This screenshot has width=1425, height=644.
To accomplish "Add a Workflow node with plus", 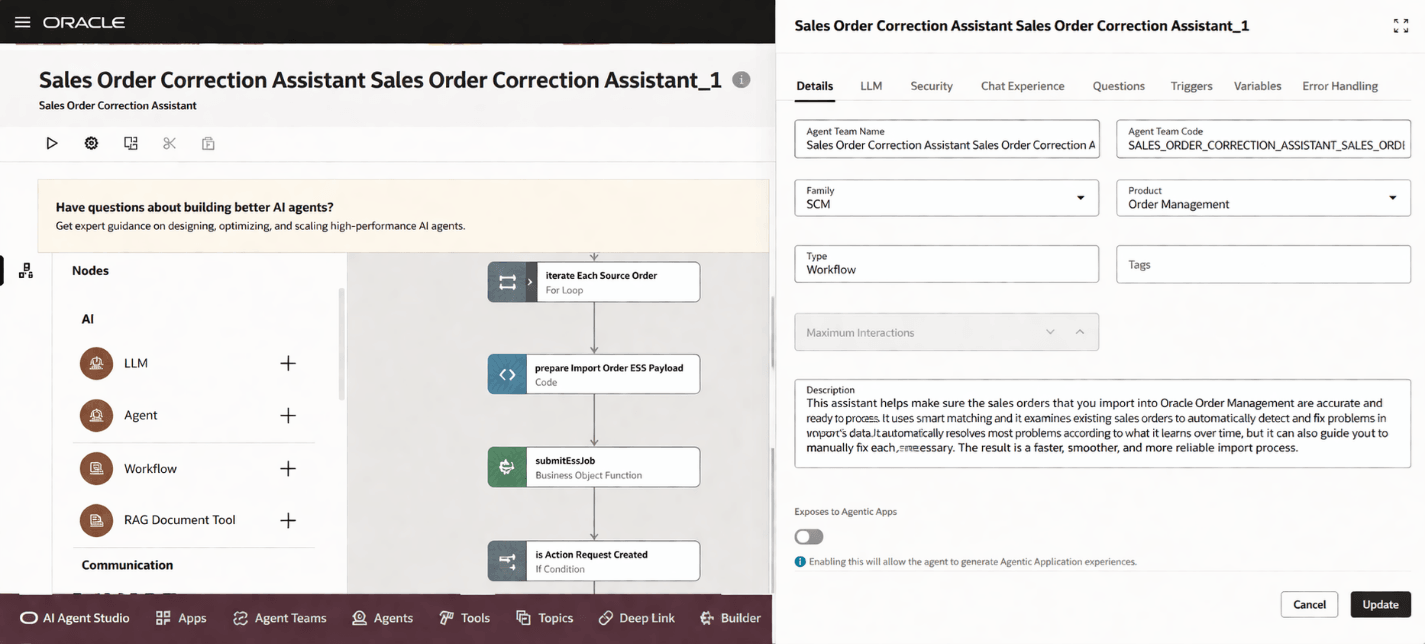I will click(x=288, y=468).
